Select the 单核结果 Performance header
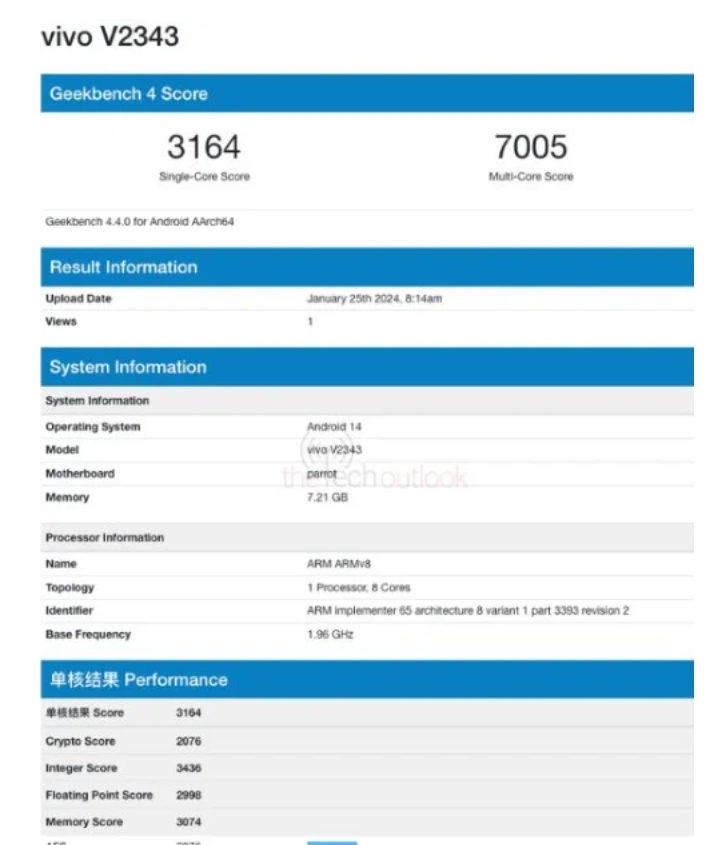 click(367, 680)
